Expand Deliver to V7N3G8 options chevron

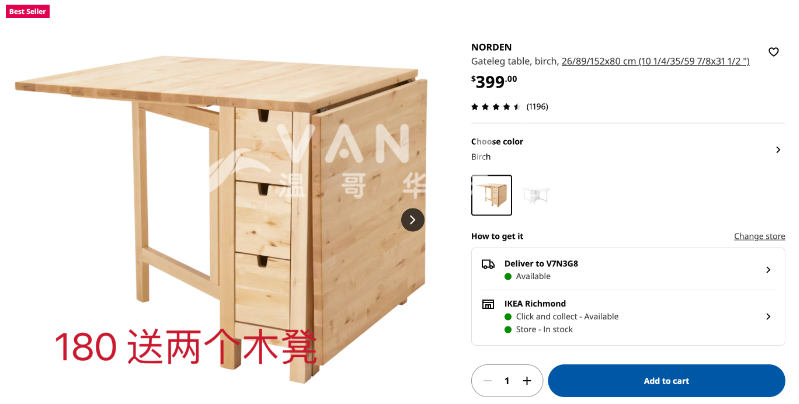click(x=768, y=270)
